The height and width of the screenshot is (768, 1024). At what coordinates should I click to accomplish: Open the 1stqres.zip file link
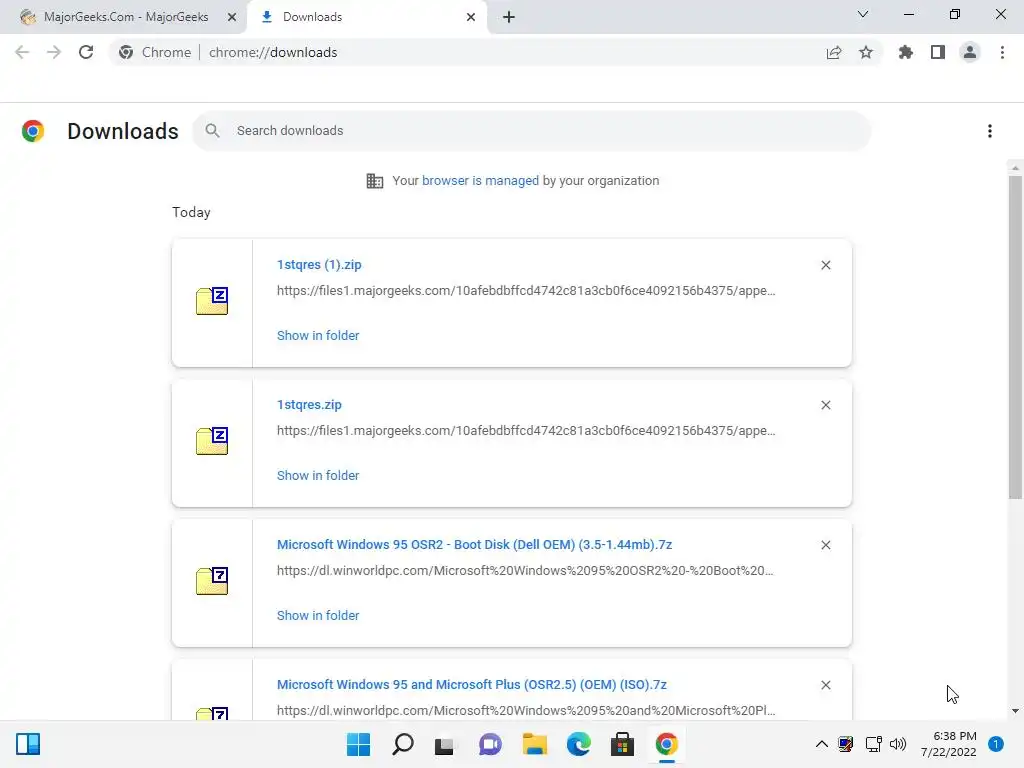click(310, 405)
